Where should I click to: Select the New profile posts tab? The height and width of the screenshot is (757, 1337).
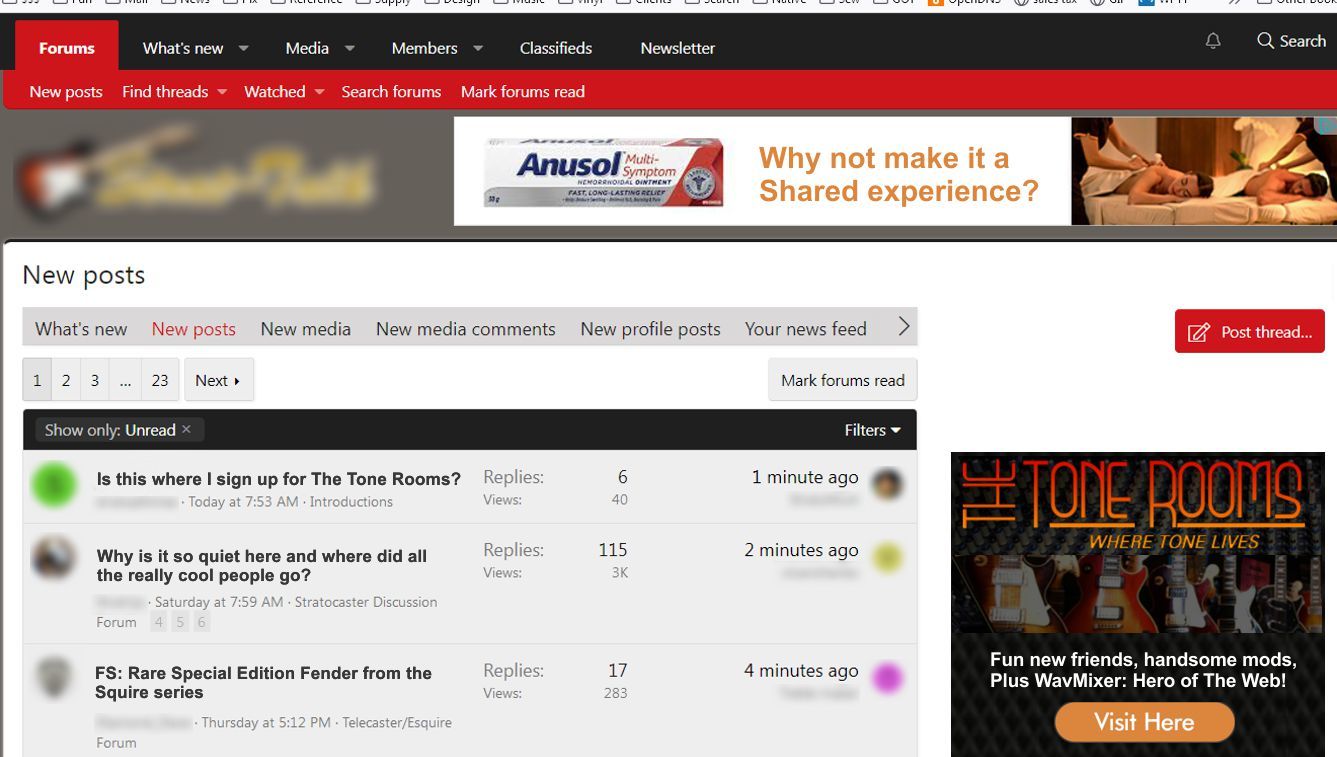pos(650,329)
